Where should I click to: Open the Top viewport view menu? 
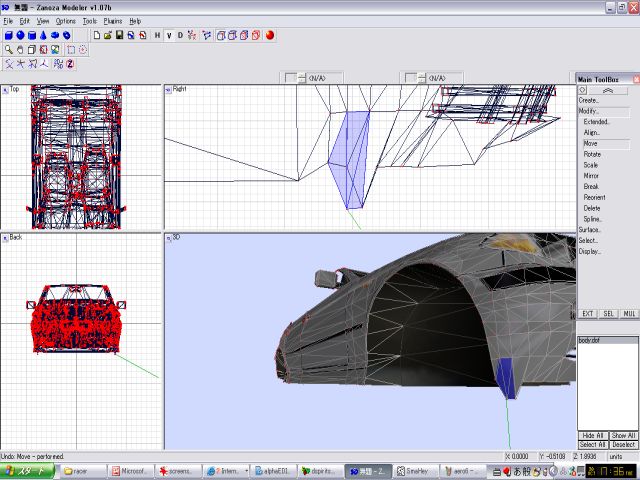pos(5,89)
